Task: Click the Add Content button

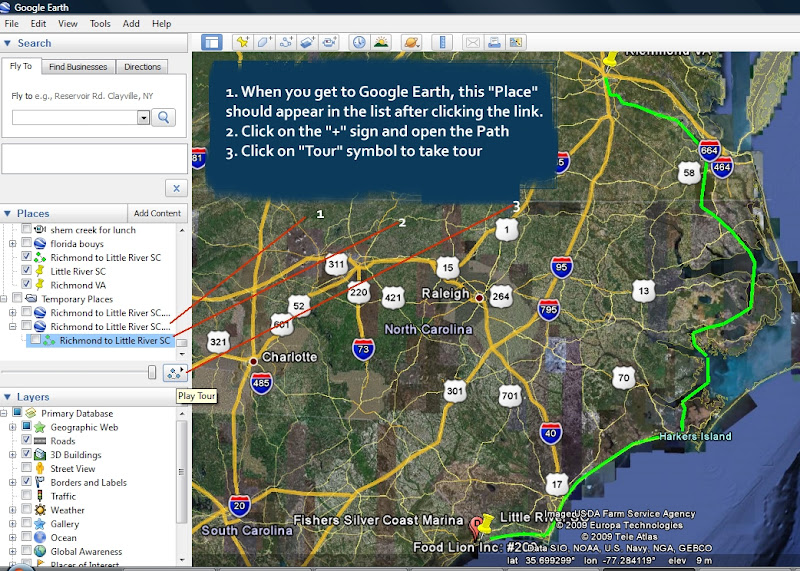Action: pos(157,213)
